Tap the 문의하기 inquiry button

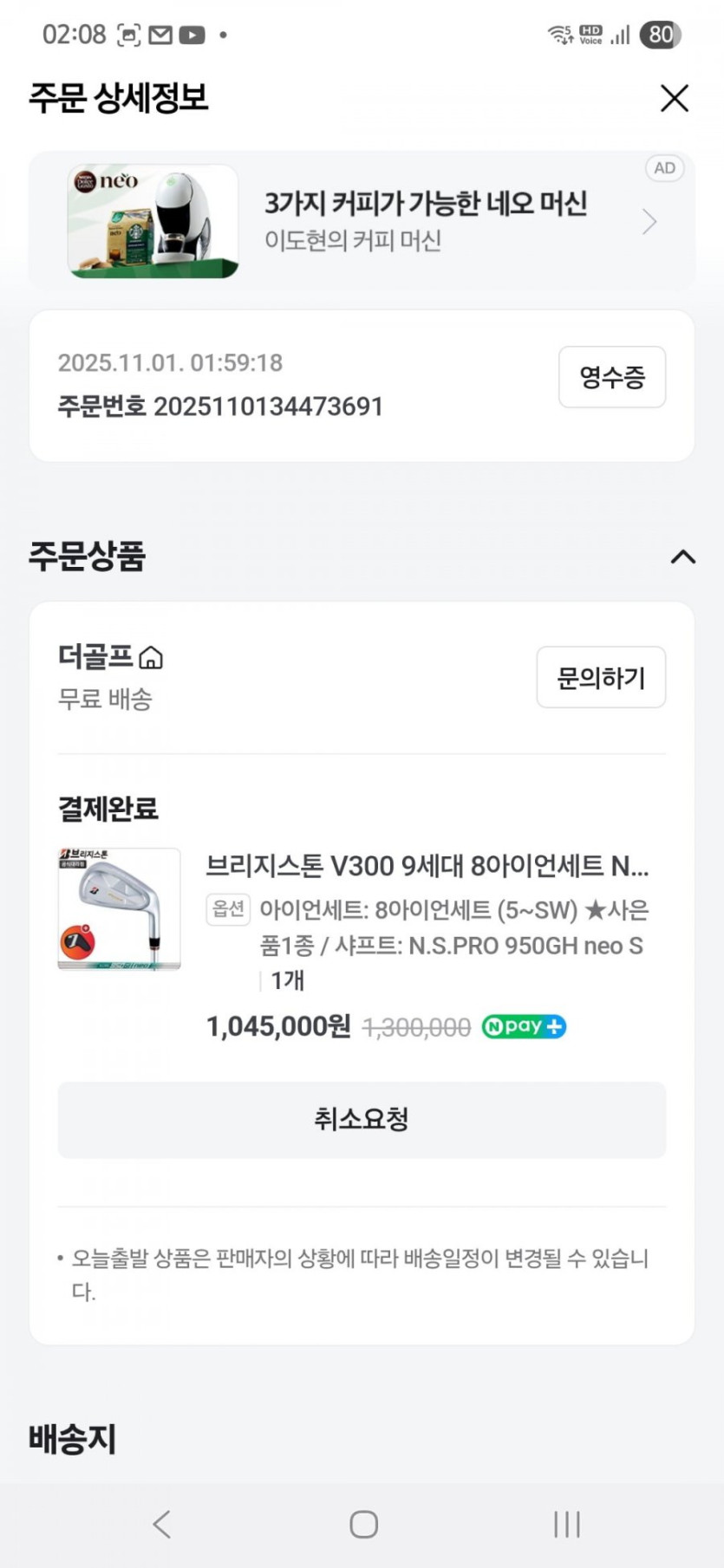click(x=600, y=677)
